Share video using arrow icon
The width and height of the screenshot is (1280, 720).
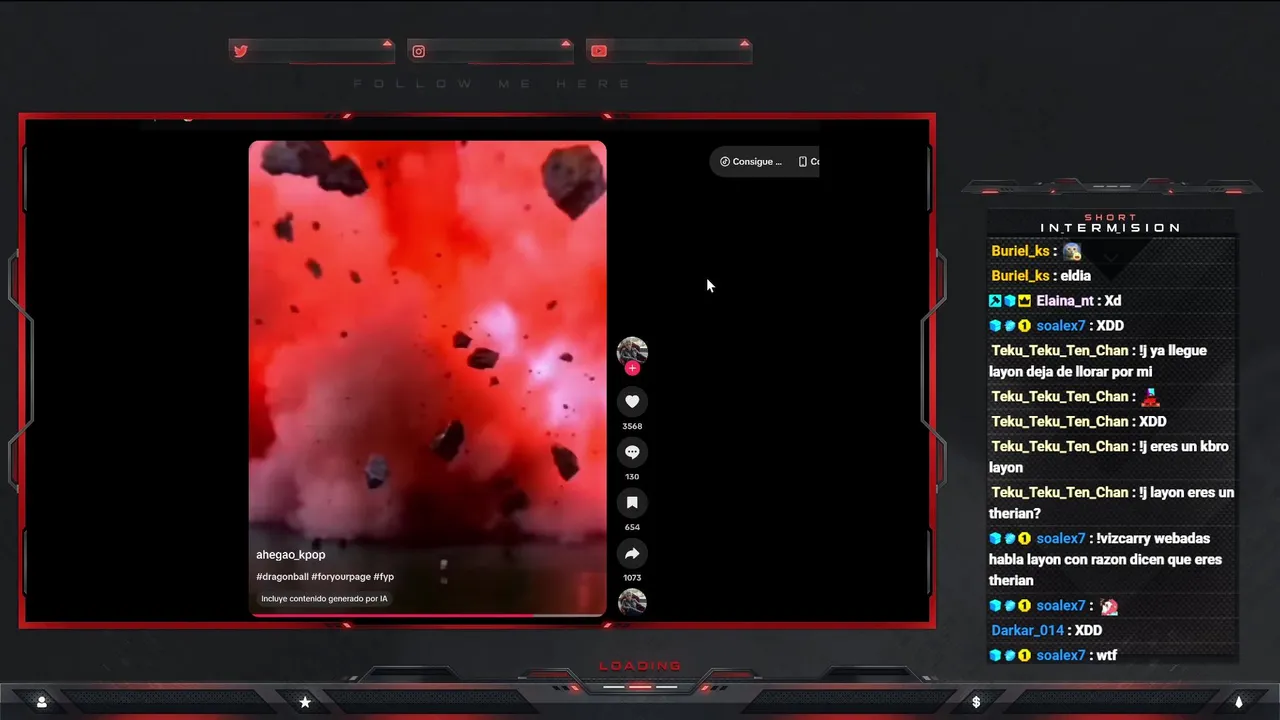tap(632, 553)
